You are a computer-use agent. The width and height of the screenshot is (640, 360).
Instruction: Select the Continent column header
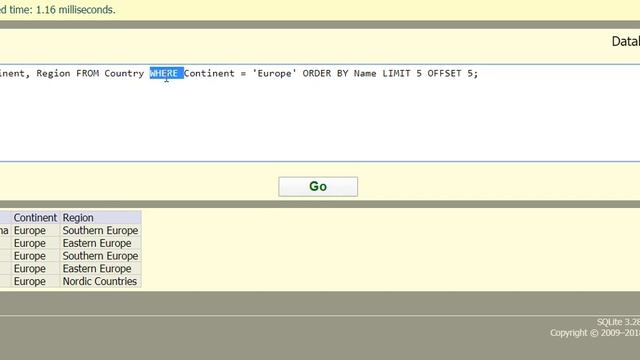tap(36, 218)
